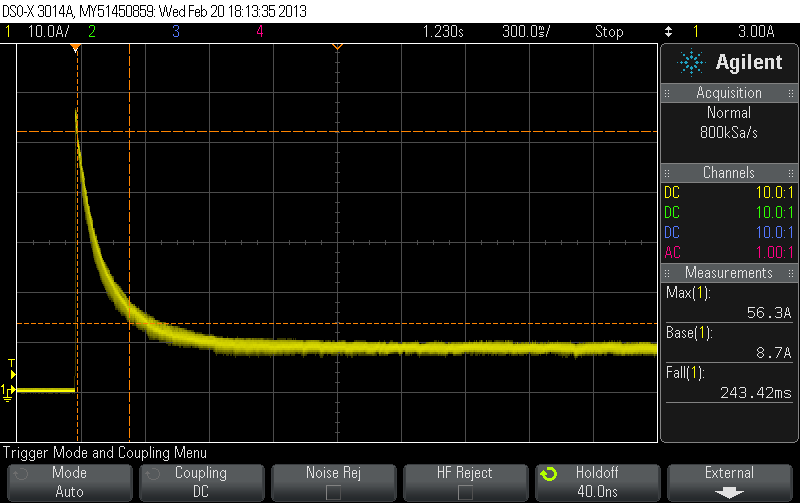Click the 1.230s delay value
800x503 pixels.
(x=443, y=32)
